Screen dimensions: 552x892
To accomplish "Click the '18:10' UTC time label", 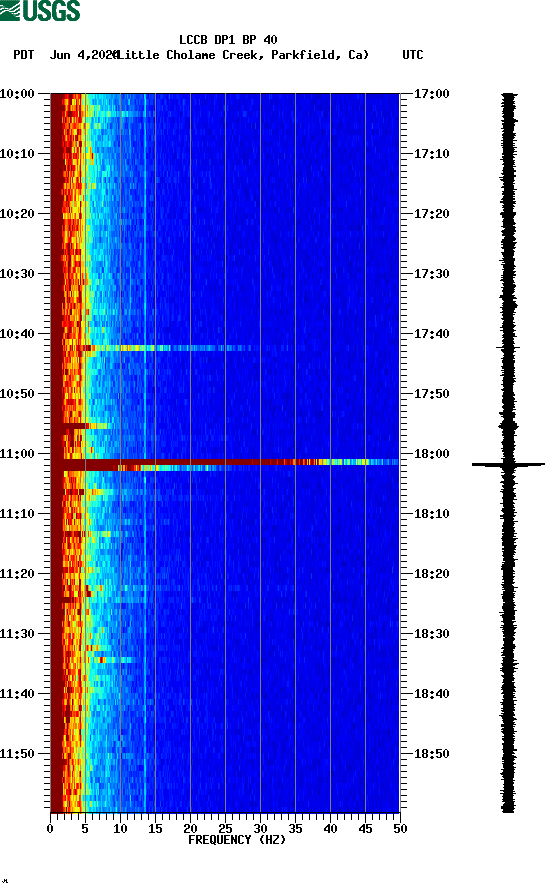I will [431, 514].
